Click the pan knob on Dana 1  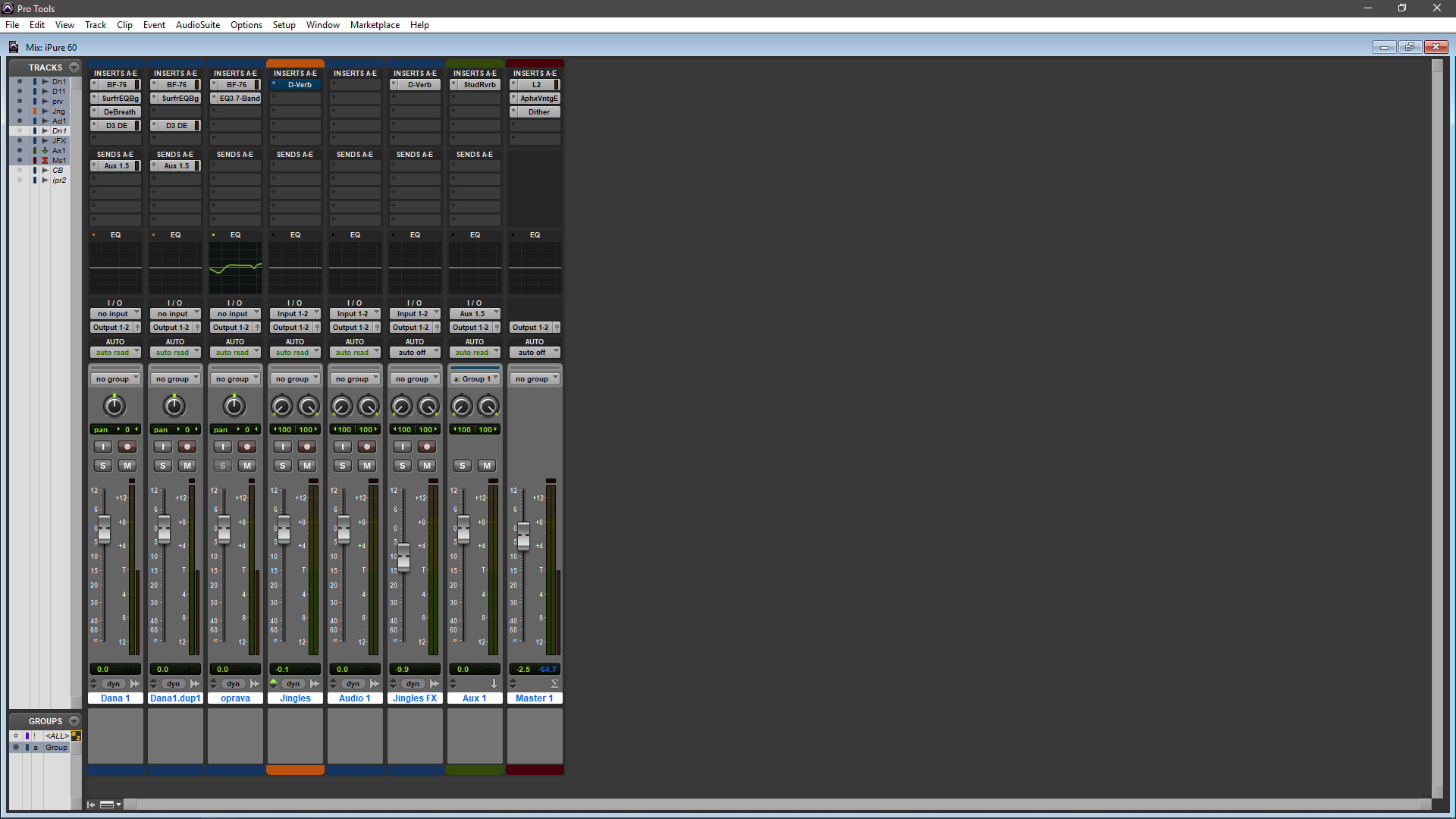coord(115,406)
